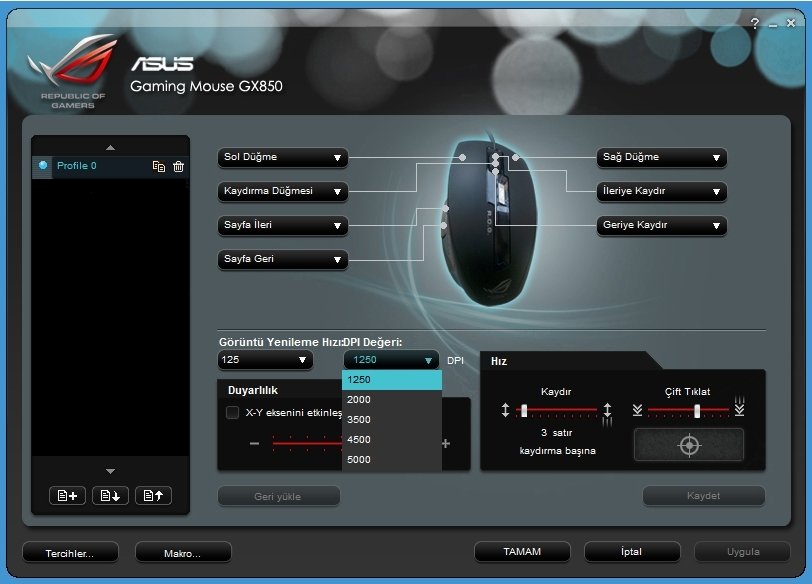Open the Sağ Düğme dropdown
This screenshot has height=584, width=812.
coord(661,157)
